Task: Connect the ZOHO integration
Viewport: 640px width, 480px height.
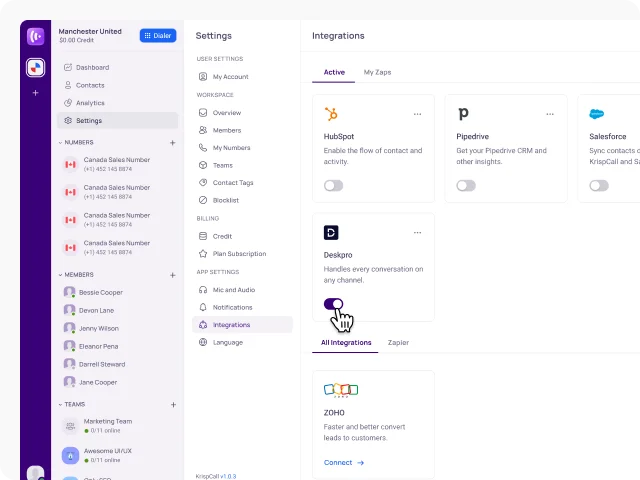Action: tap(344, 462)
